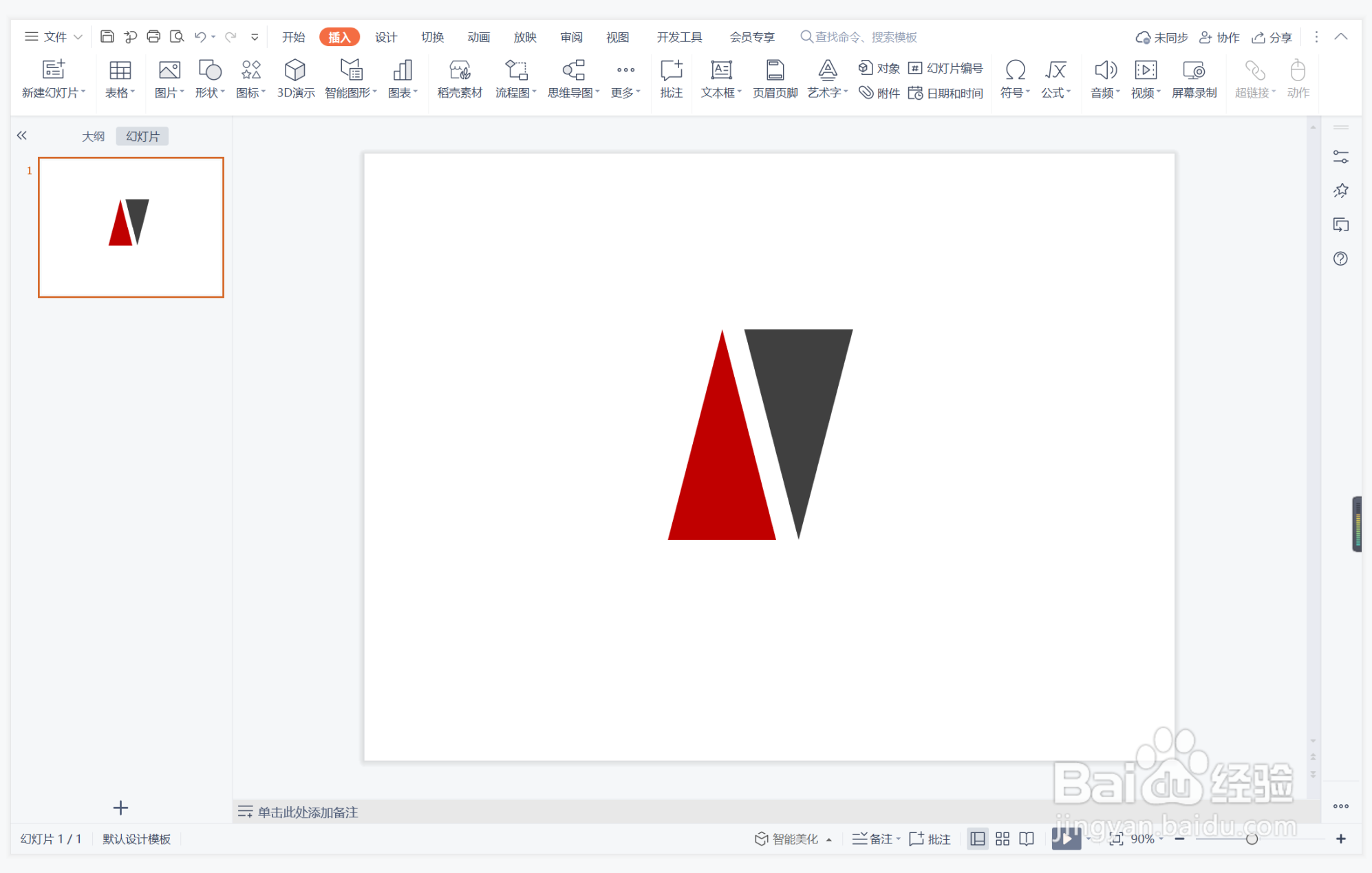Click the Undo arrow

tap(200, 36)
